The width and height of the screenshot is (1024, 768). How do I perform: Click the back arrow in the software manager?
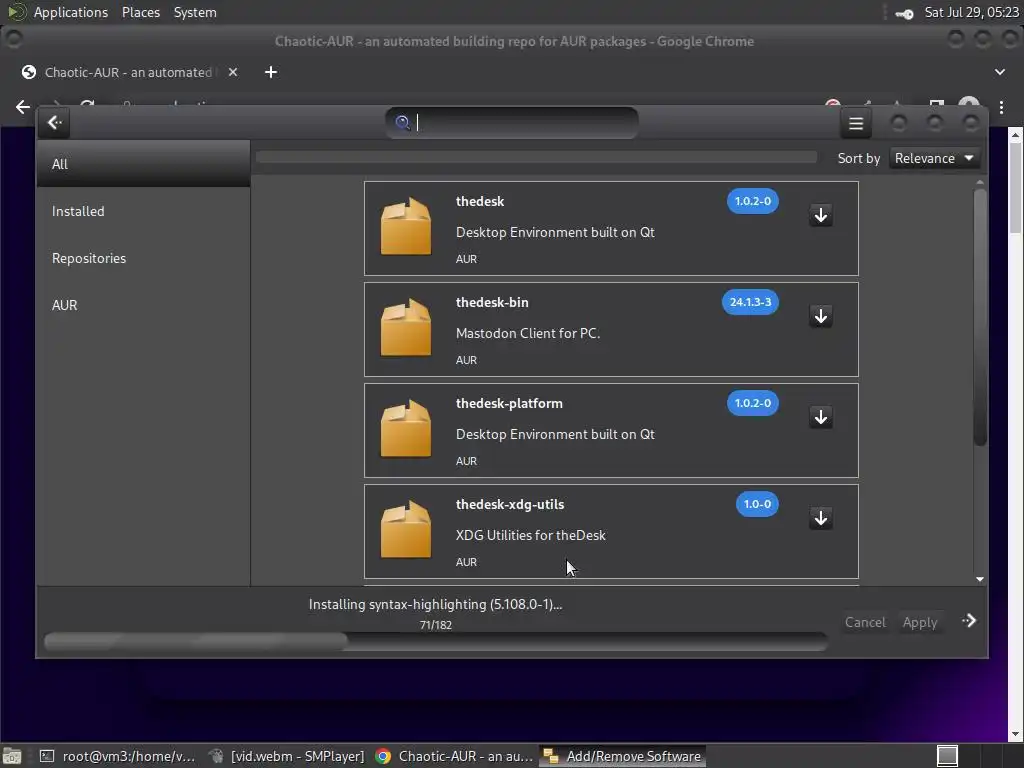54,123
